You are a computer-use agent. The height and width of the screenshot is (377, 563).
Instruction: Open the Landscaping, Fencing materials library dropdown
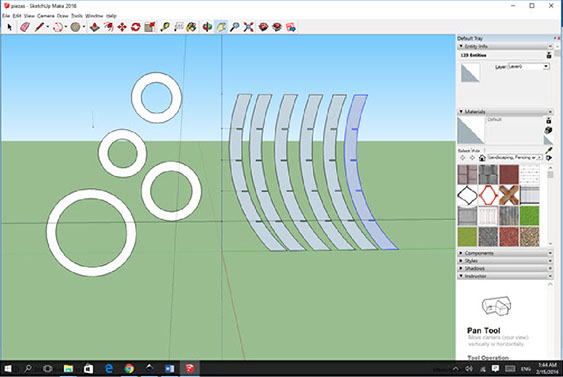(x=515, y=158)
